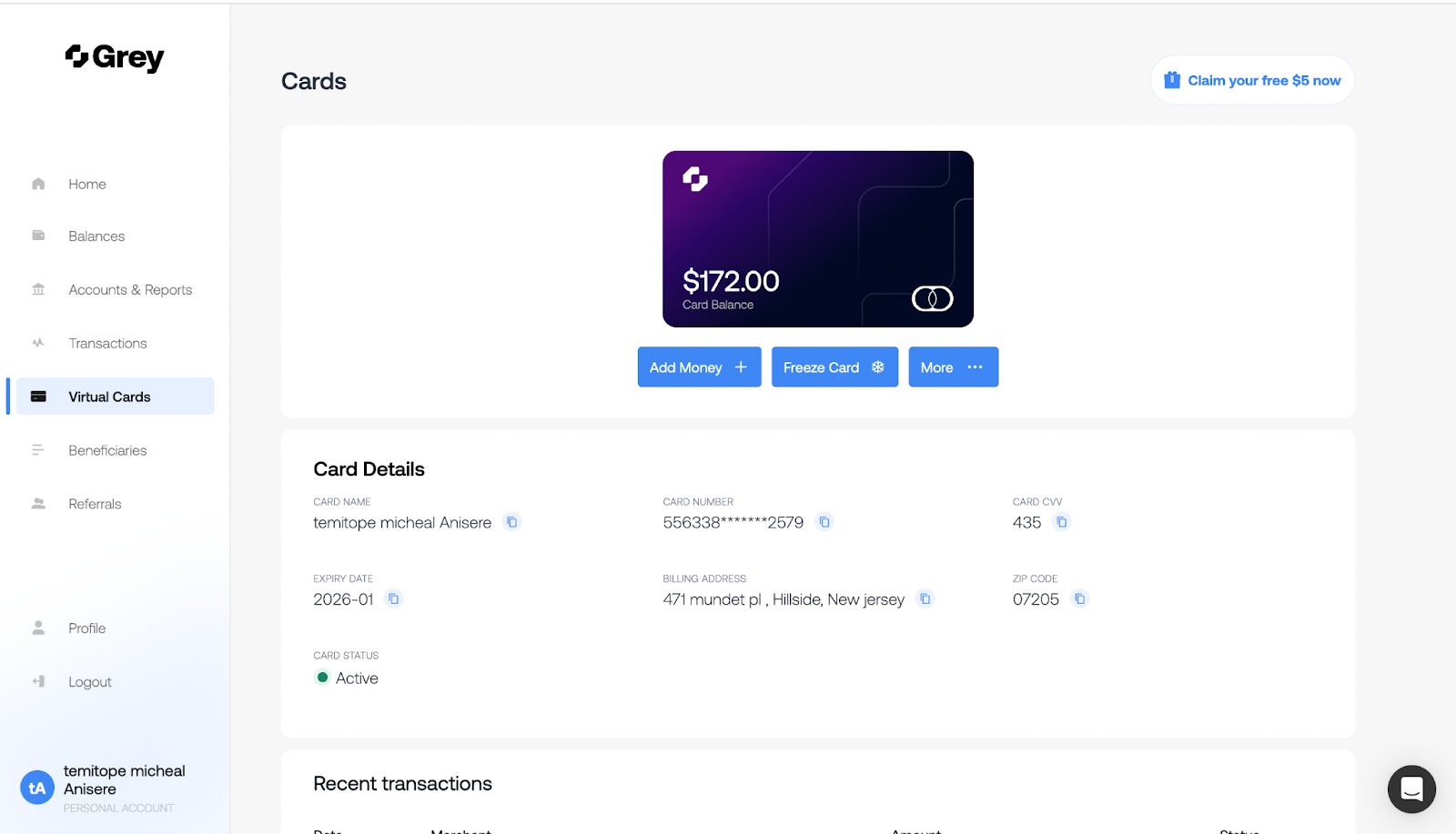
Task: Open Beneficiaries list icon
Action: [37, 449]
